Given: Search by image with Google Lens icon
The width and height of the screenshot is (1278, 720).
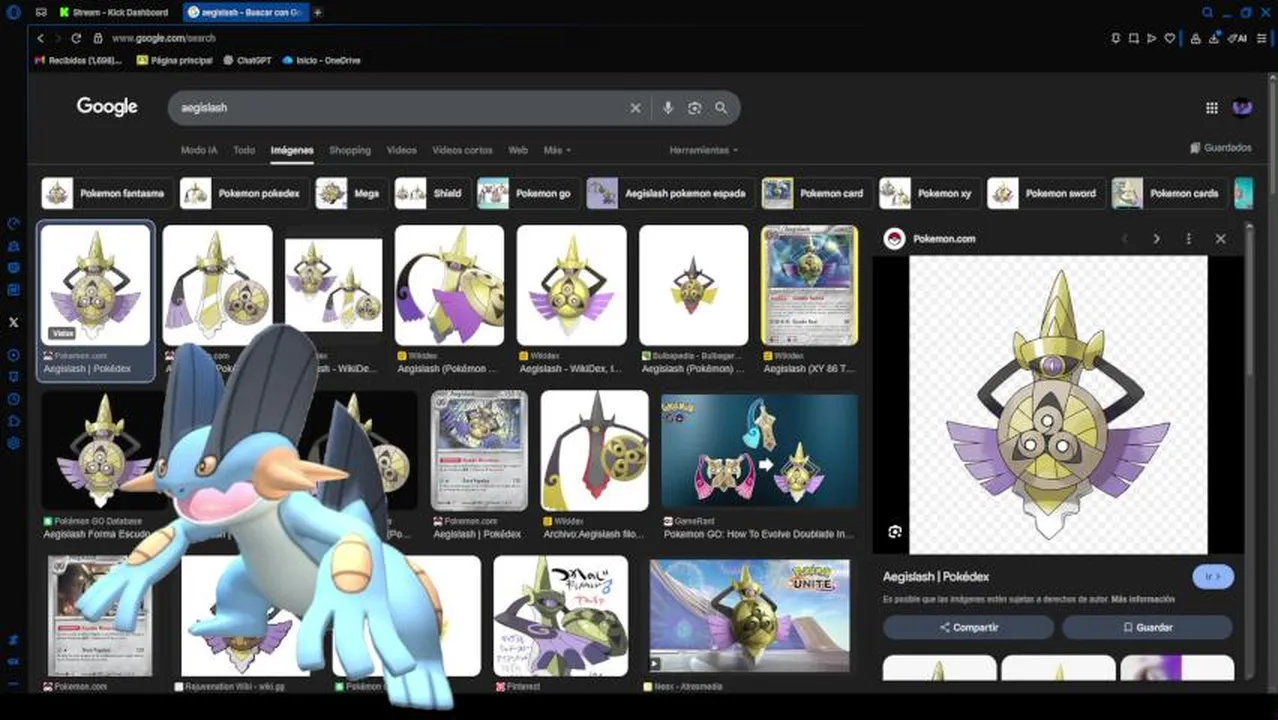Looking at the screenshot, I should click(x=694, y=108).
